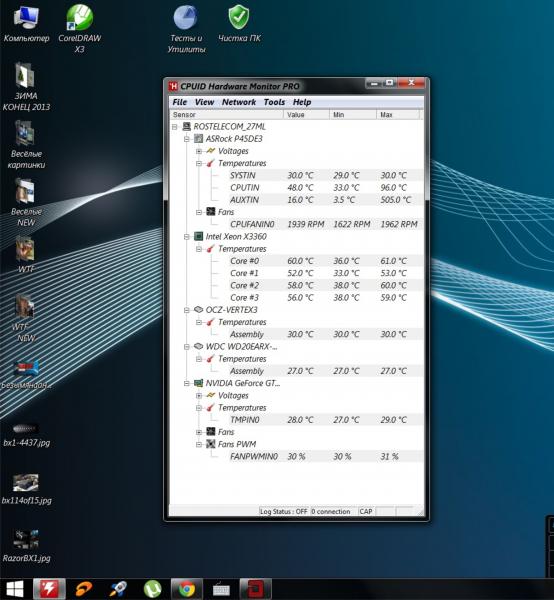Open the Тесты и Утилиты desktop icon
The width and height of the screenshot is (554, 600).
pyautogui.click(x=186, y=28)
